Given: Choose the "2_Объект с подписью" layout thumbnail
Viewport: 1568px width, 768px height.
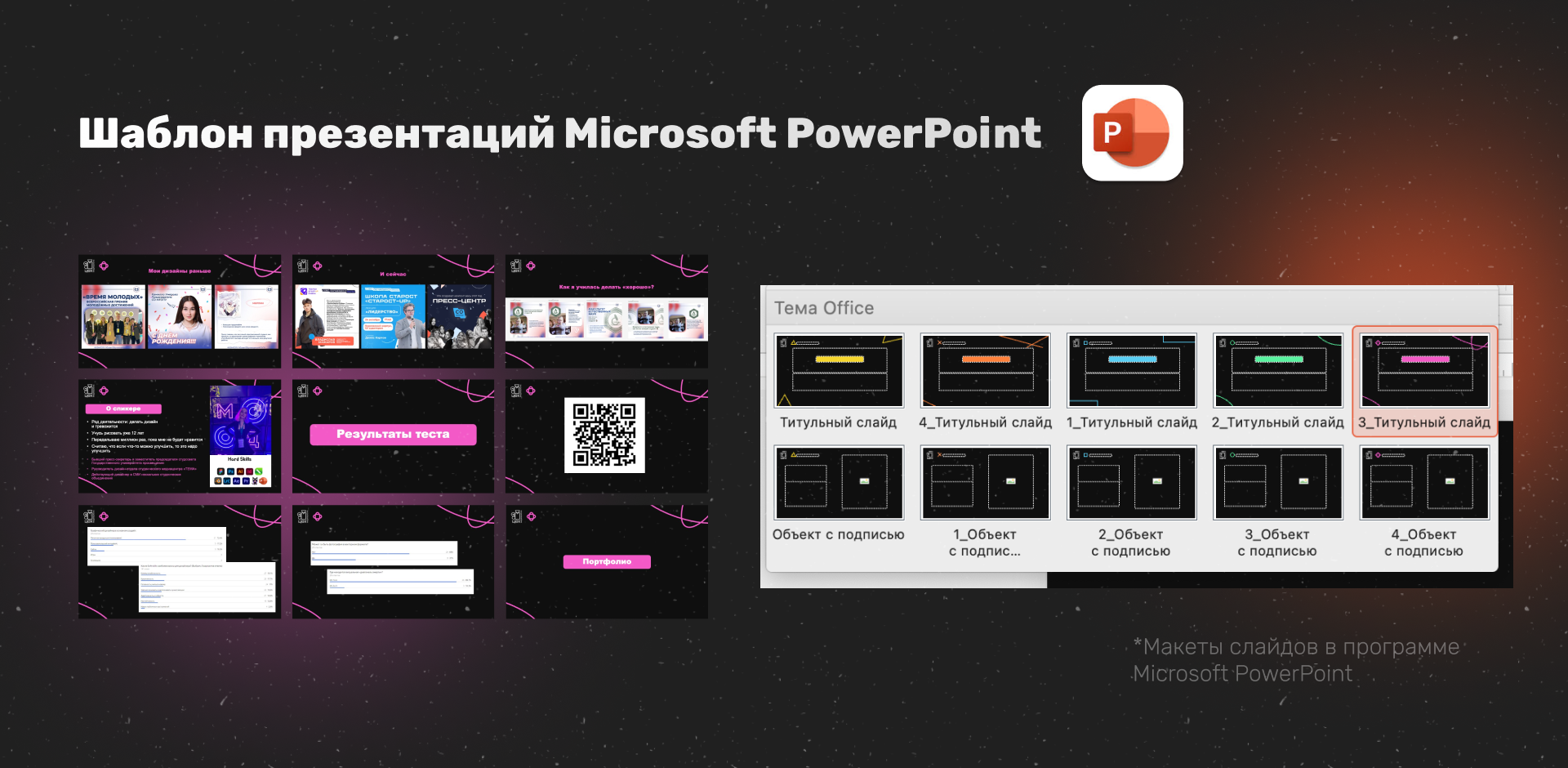Looking at the screenshot, I should 1132,482.
